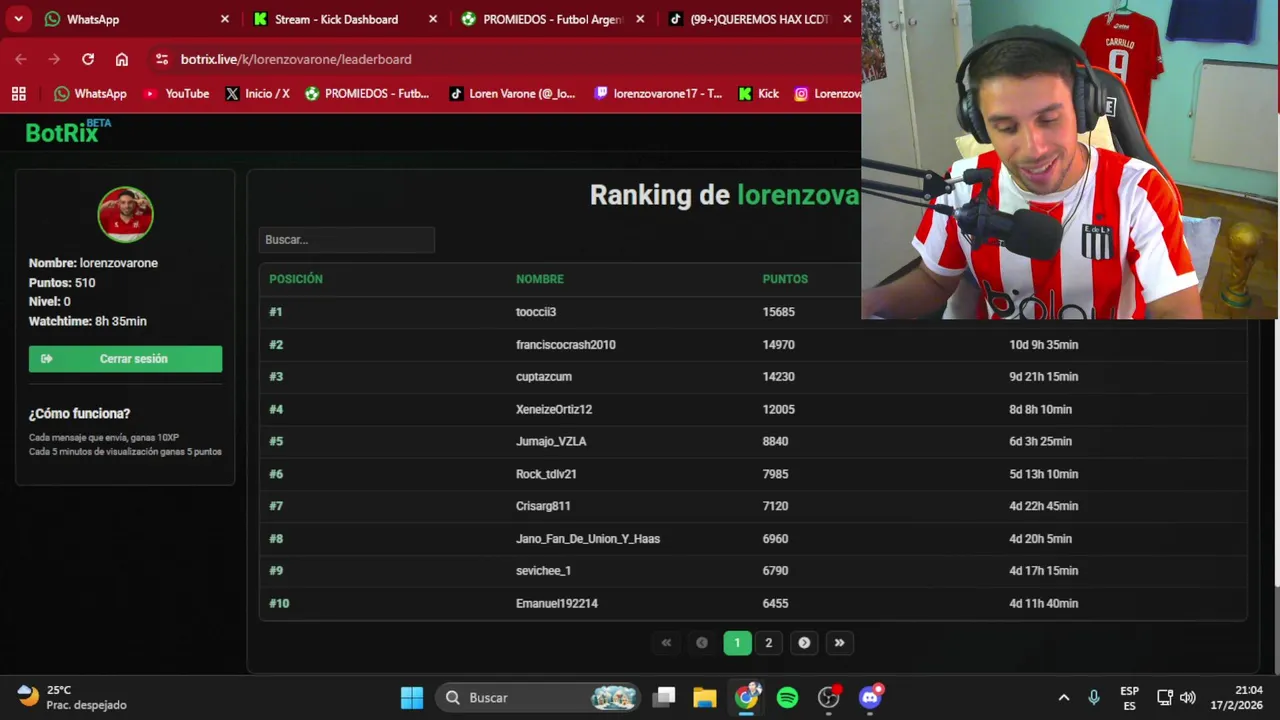
Task: Close the Stream - Kick Dashboard tab
Action: [433, 19]
